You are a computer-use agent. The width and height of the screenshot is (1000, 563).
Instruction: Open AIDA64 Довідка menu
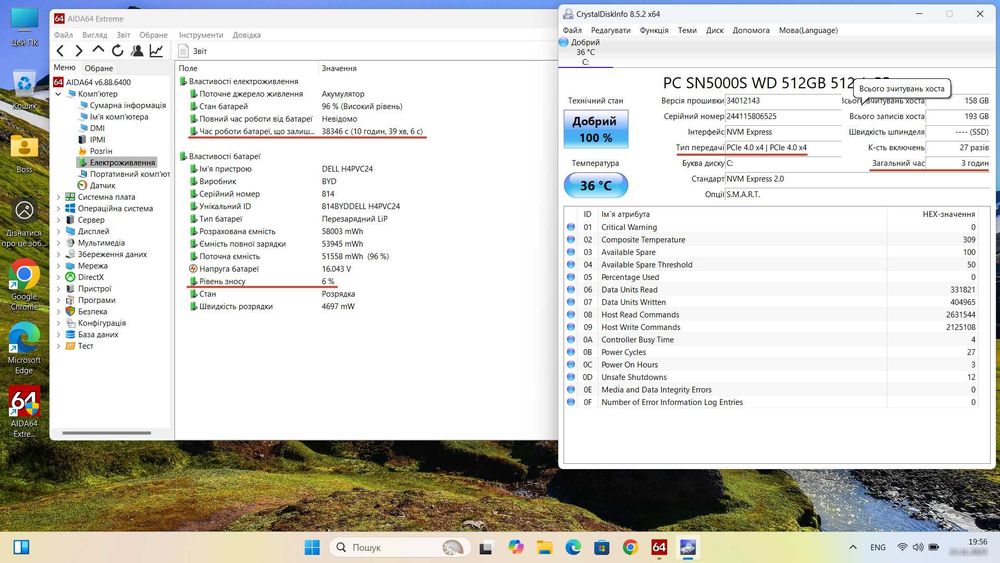point(246,35)
